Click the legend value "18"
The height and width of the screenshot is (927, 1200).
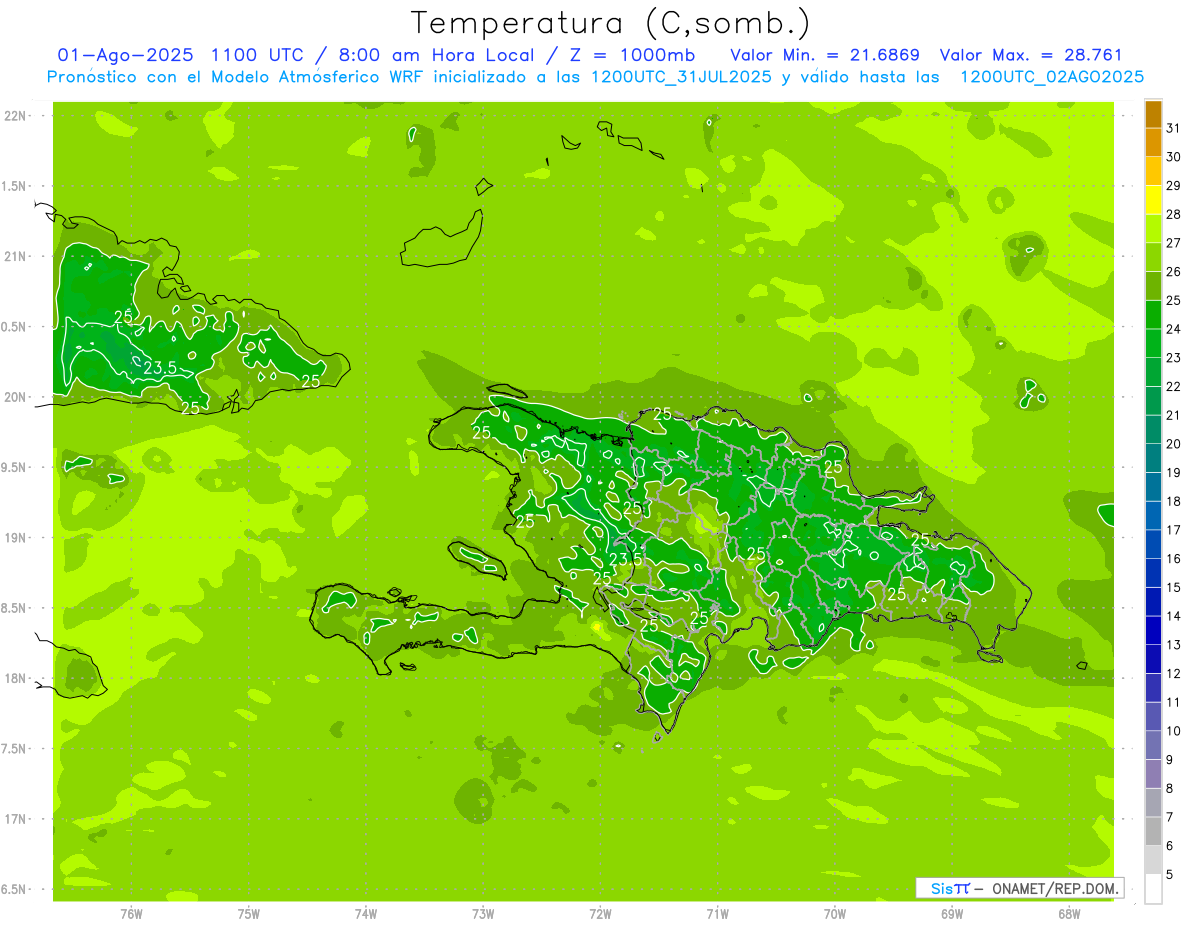[x=1174, y=501]
